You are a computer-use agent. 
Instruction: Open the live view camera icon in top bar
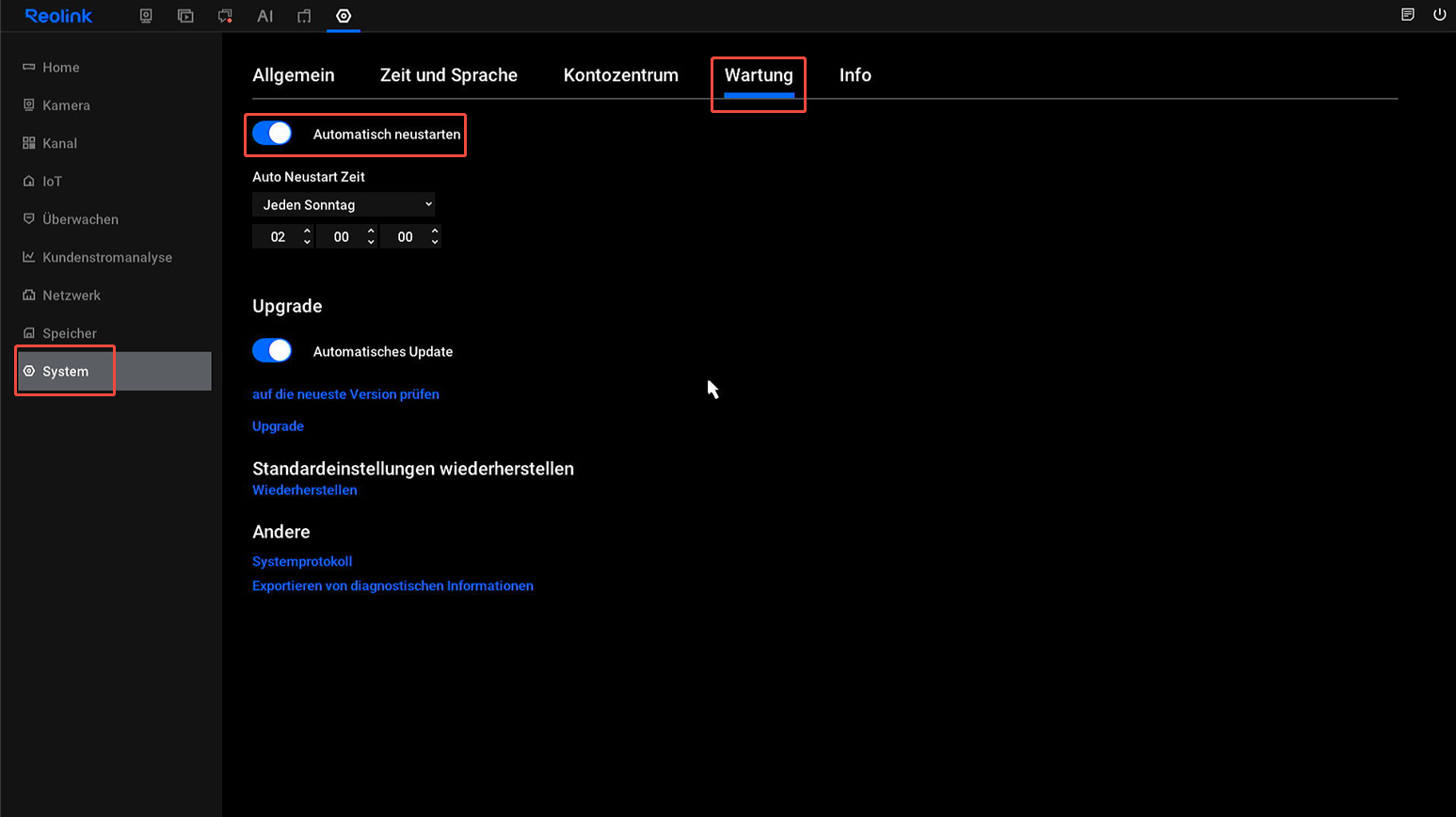pyautogui.click(x=146, y=16)
